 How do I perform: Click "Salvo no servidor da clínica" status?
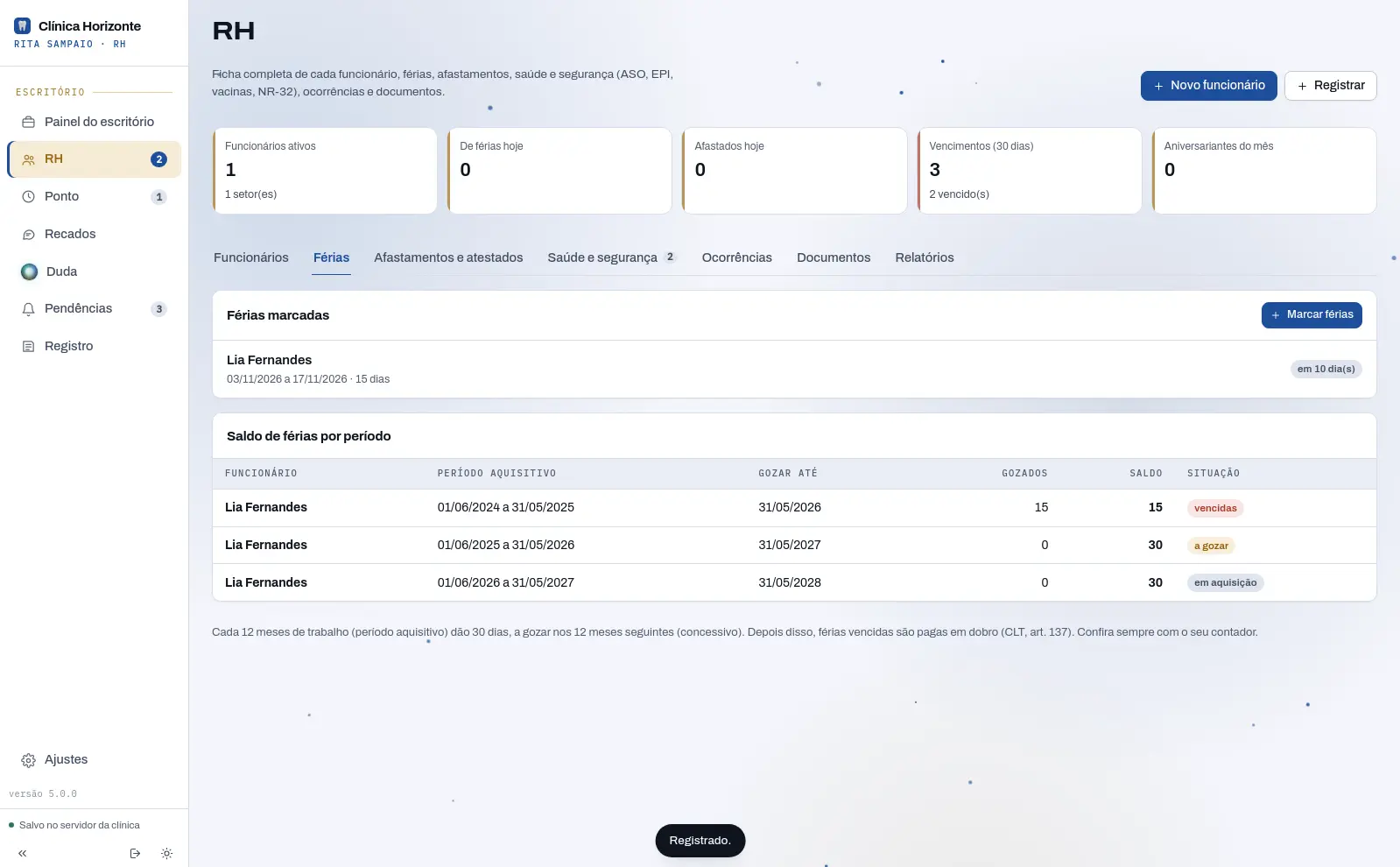click(74, 826)
